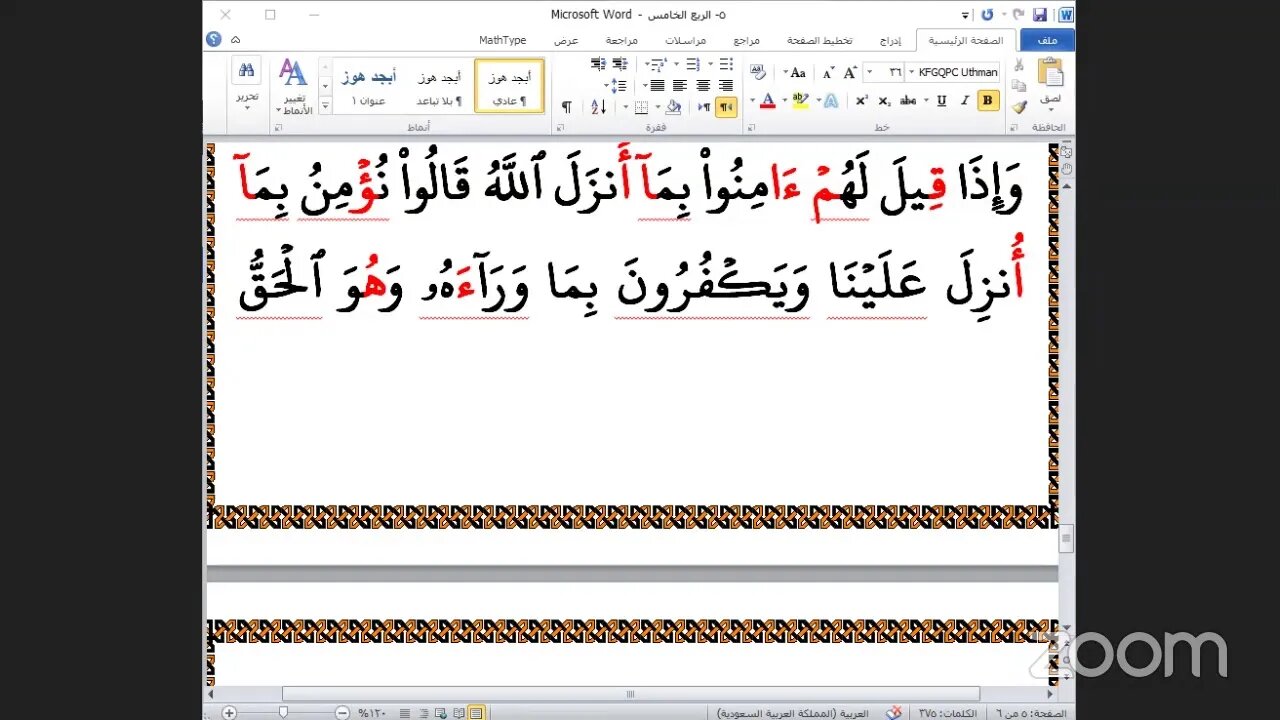The image size is (1280, 720).
Task: Sort paragraphs with the A-Z icon
Action: coord(598,107)
